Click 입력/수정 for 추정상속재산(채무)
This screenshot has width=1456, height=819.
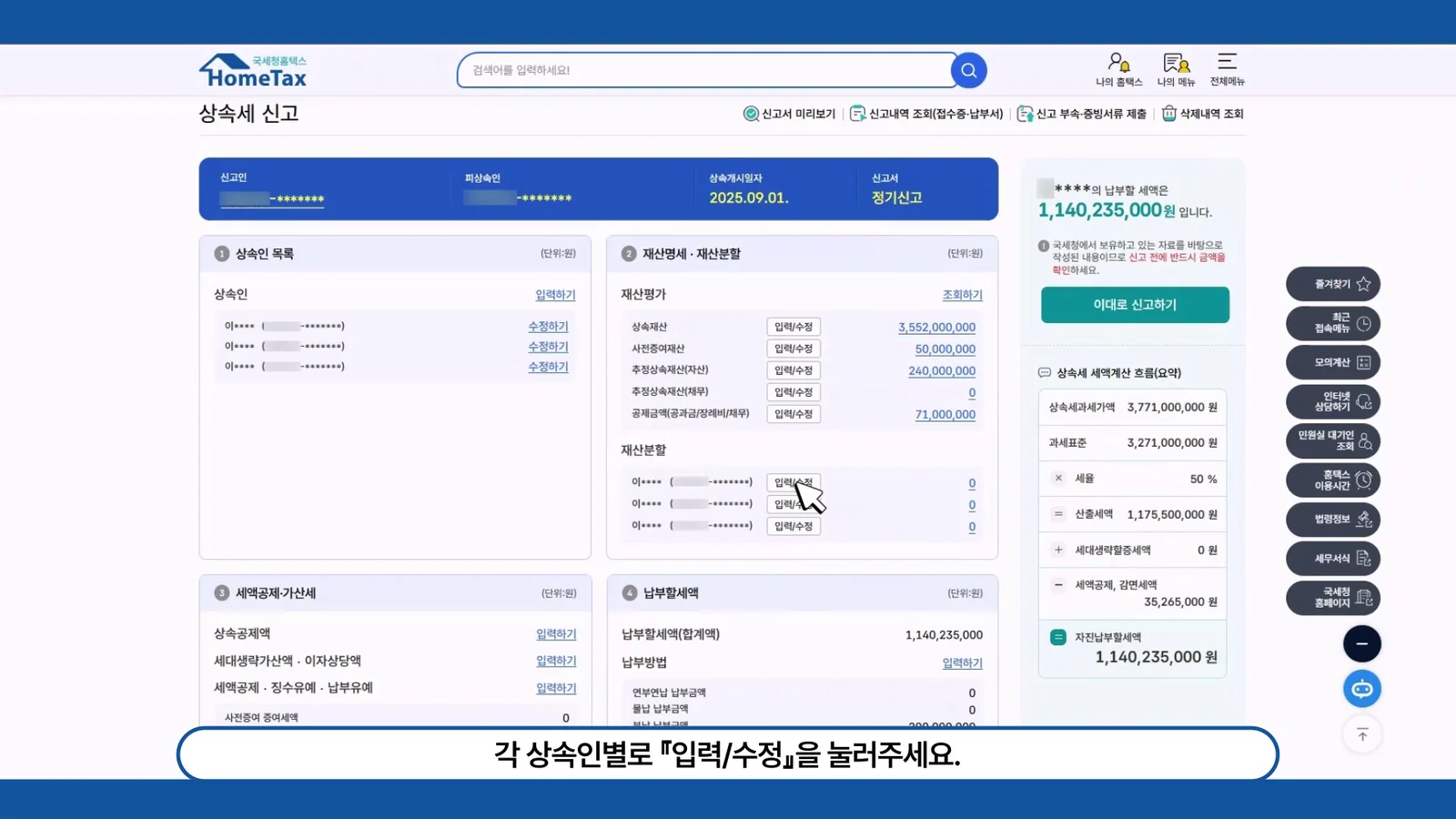(794, 392)
